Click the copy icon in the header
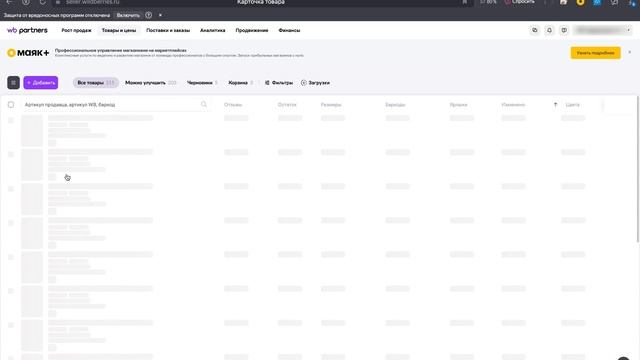640x360 pixels. click(x=534, y=30)
